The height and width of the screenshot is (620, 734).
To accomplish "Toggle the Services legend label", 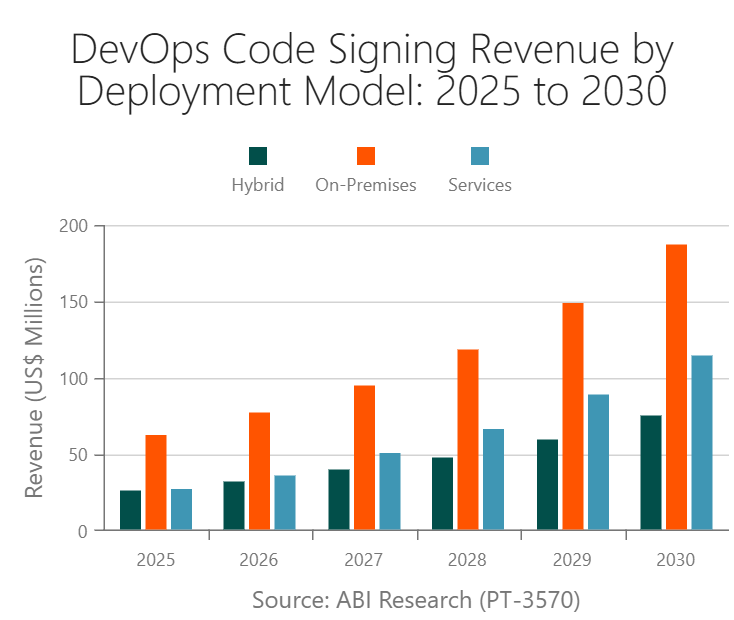I will tap(480, 185).
